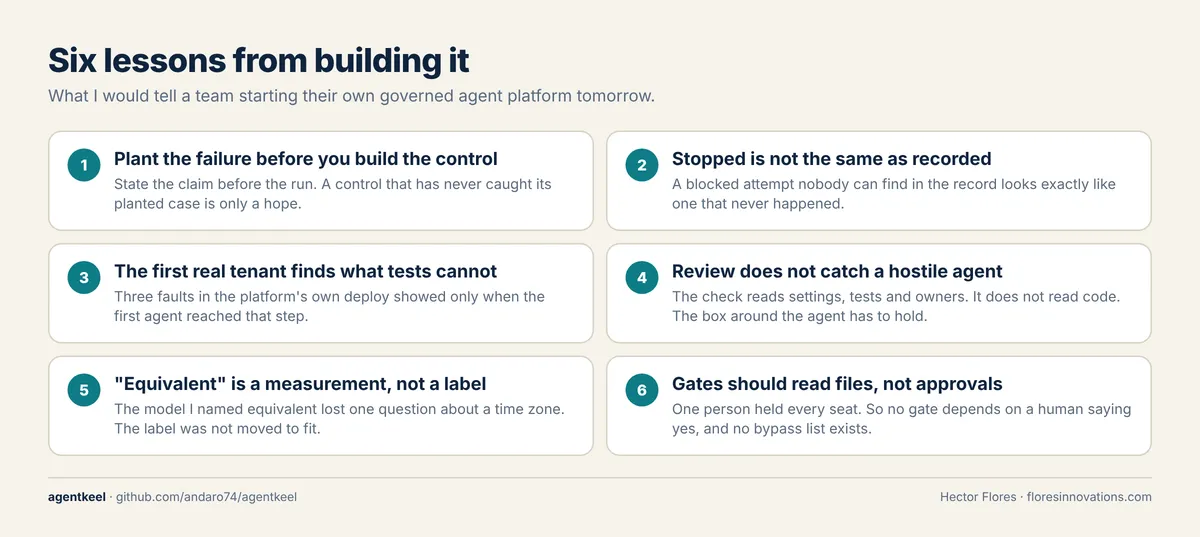
Task: Click the subtitle about governed agent platform
Action: [x=351, y=97]
